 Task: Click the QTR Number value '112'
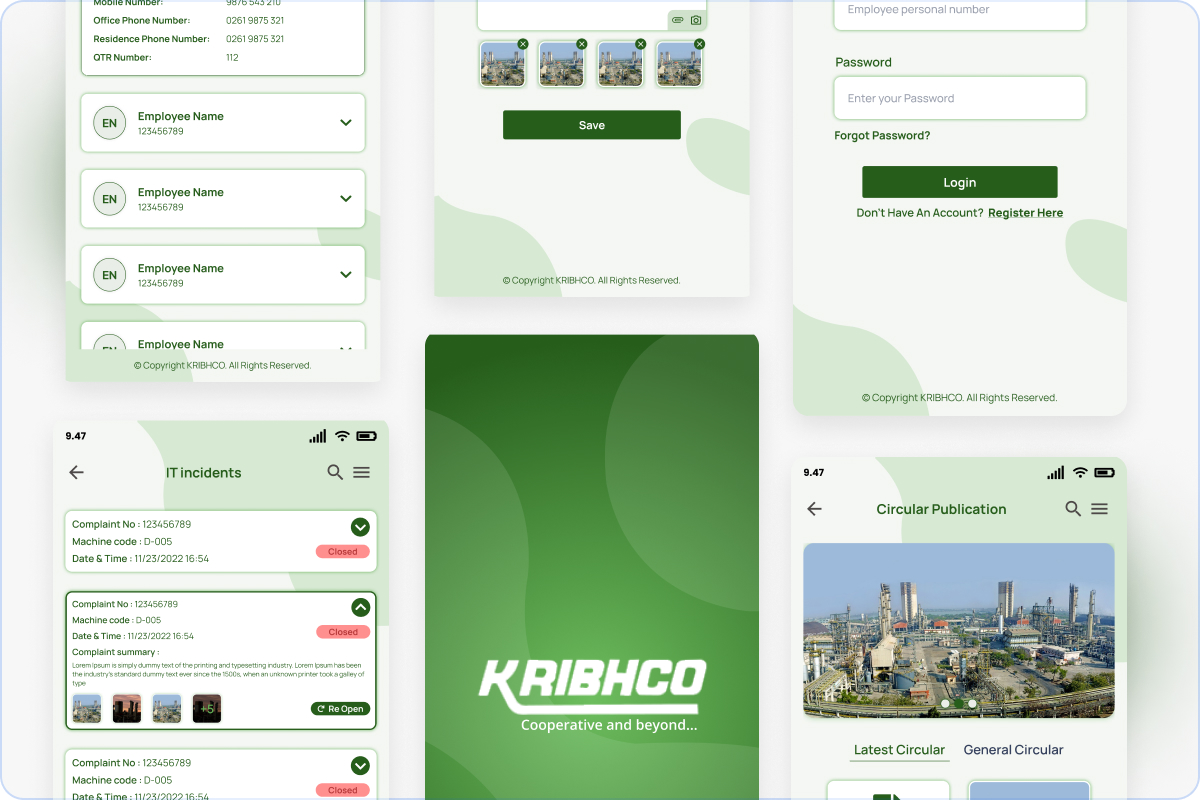coord(232,58)
